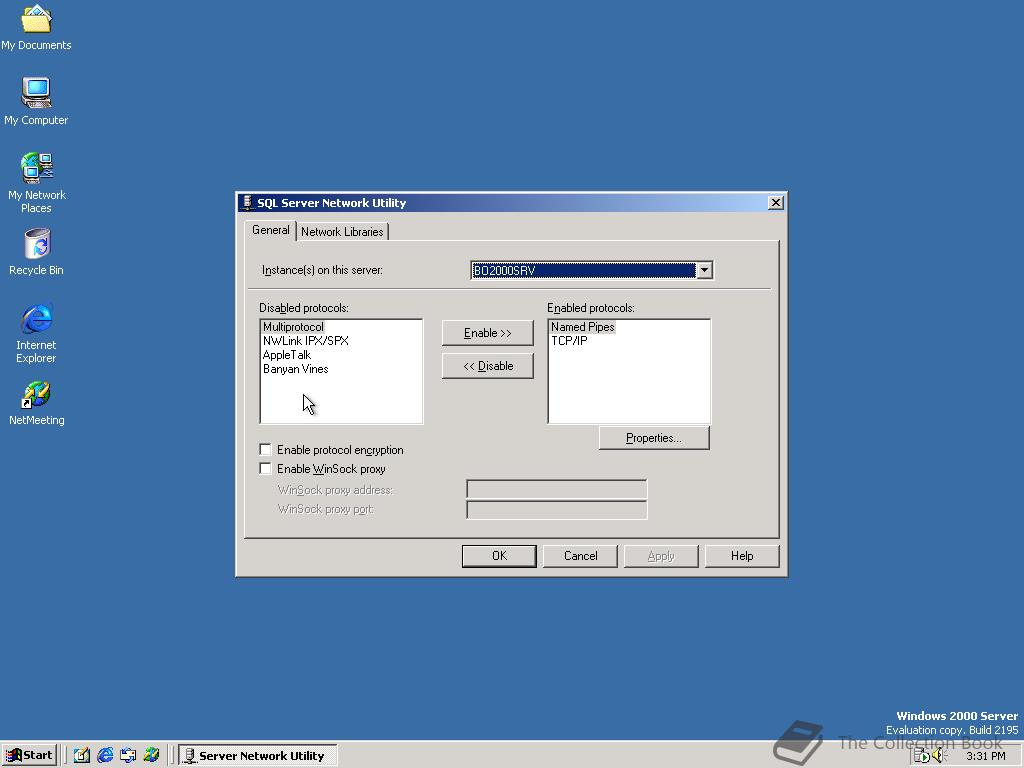Click WinSock proxy address field
This screenshot has height=768, width=1024.
tap(556, 489)
